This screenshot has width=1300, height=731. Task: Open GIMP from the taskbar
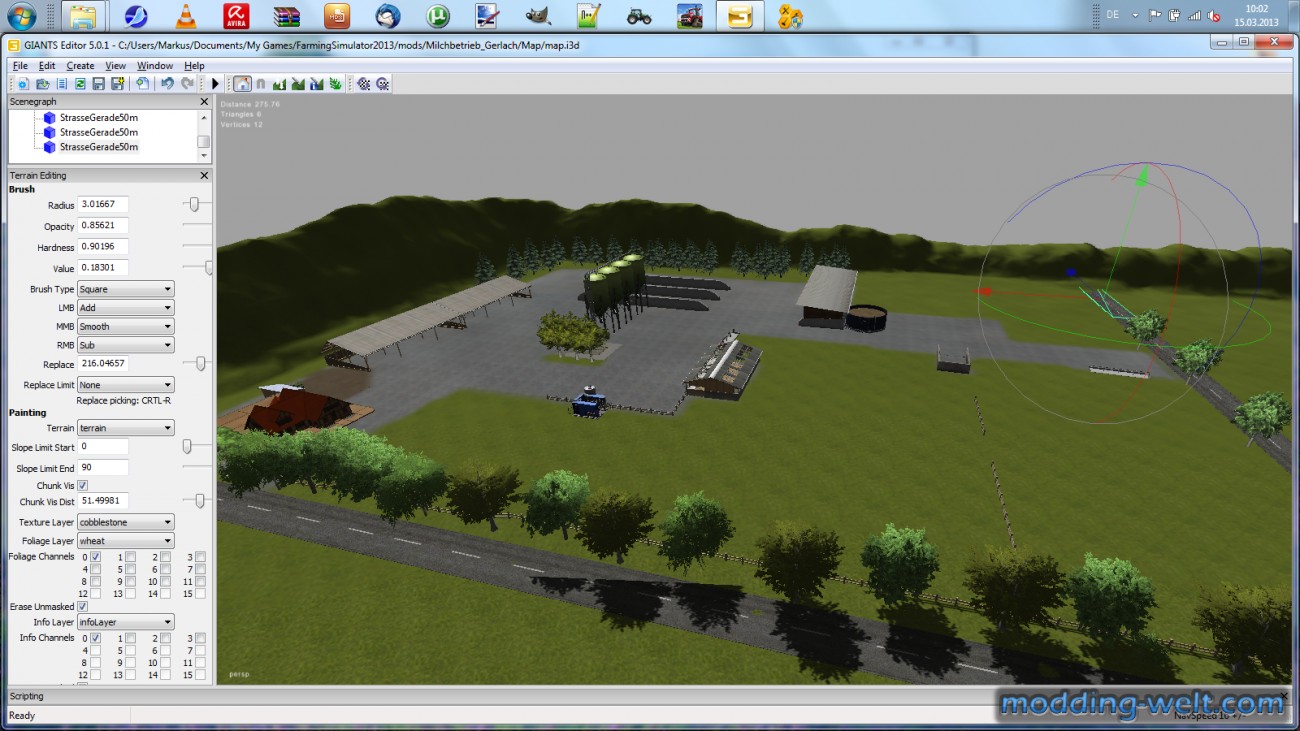(539, 15)
